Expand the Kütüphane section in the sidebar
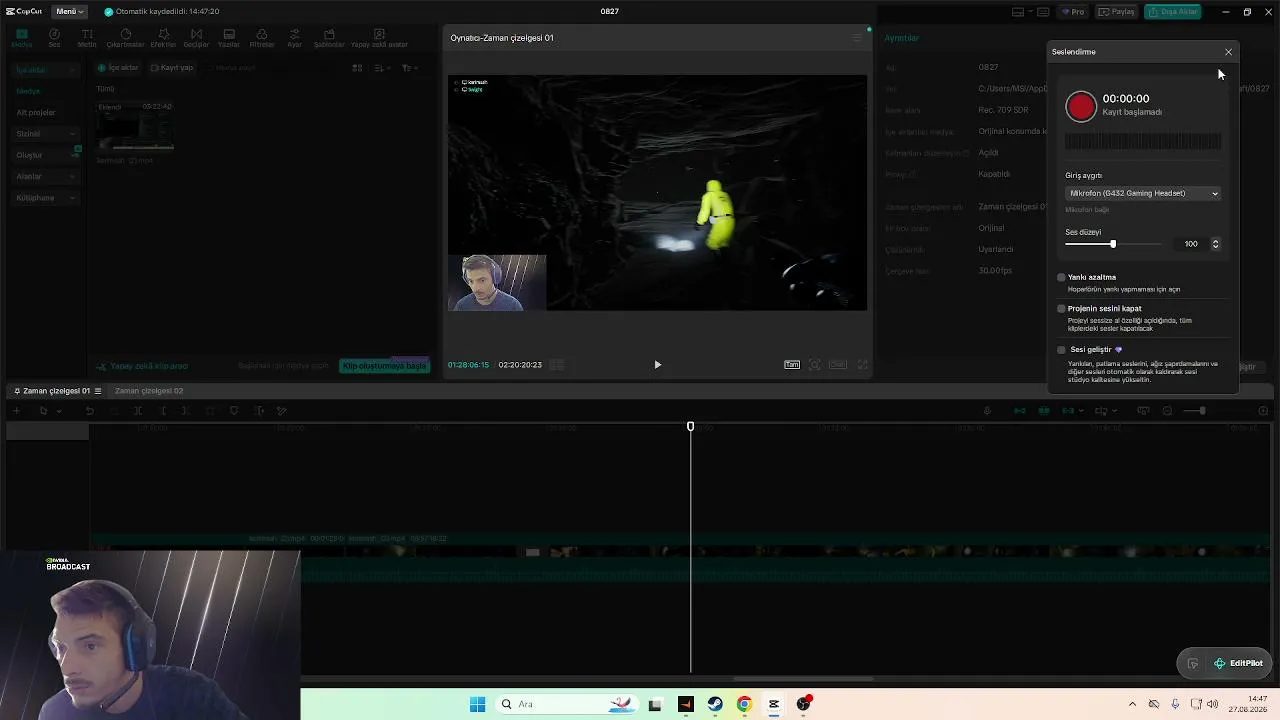1280x720 pixels. 45,198
